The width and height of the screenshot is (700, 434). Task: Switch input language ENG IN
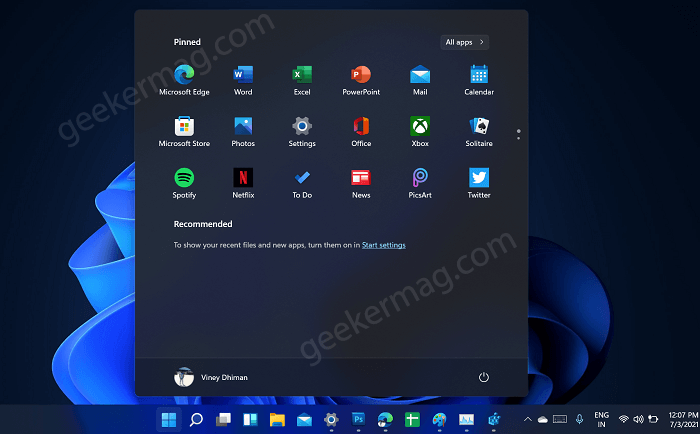(x=601, y=420)
